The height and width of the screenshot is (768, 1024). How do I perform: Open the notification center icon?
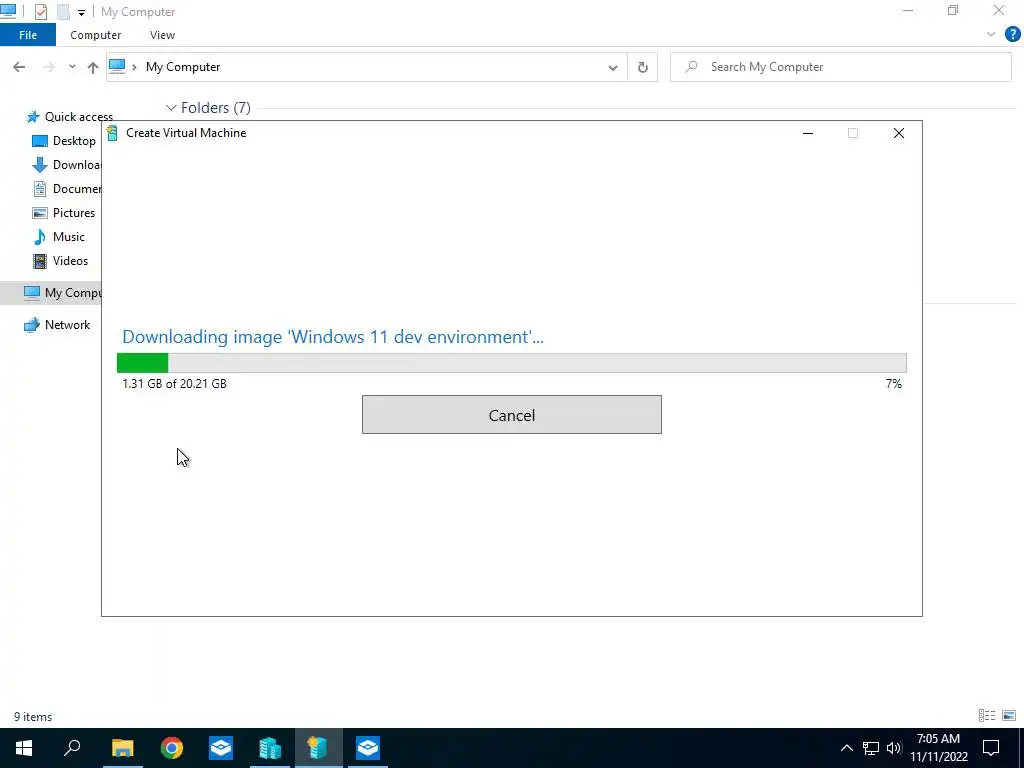[x=991, y=748]
